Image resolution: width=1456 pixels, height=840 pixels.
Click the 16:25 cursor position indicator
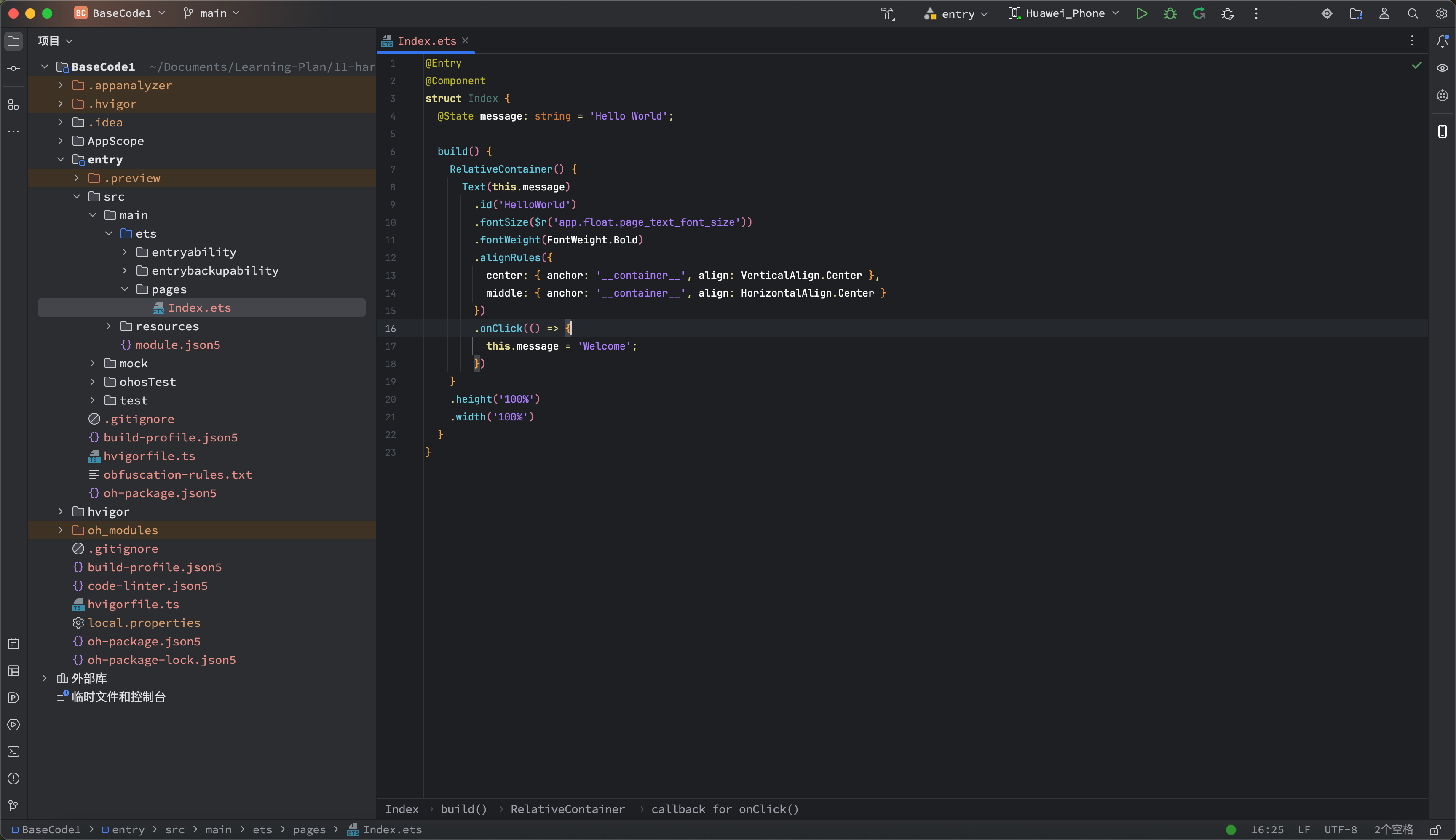coord(1267,829)
